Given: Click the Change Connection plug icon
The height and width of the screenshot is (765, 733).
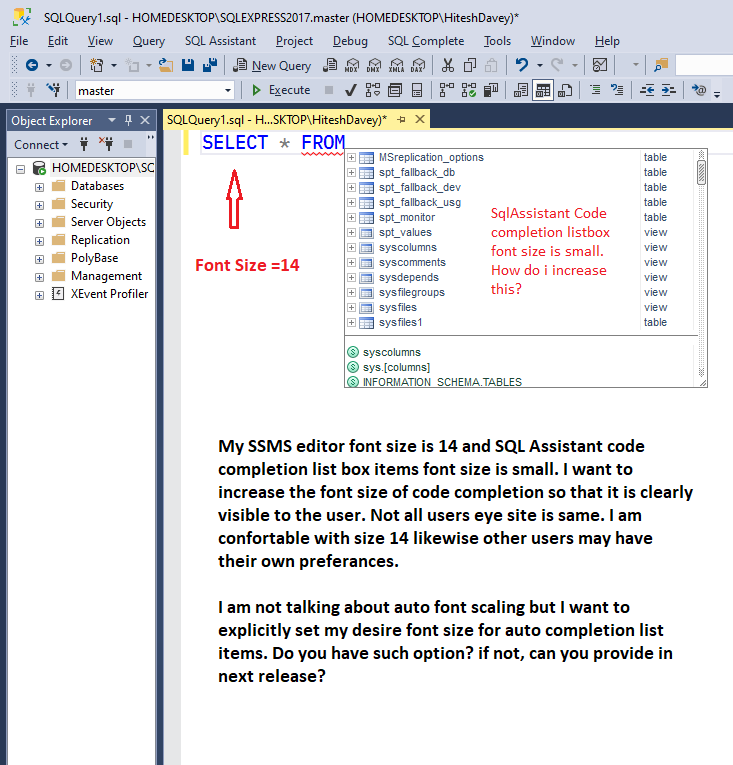Looking at the screenshot, I should (x=53, y=90).
